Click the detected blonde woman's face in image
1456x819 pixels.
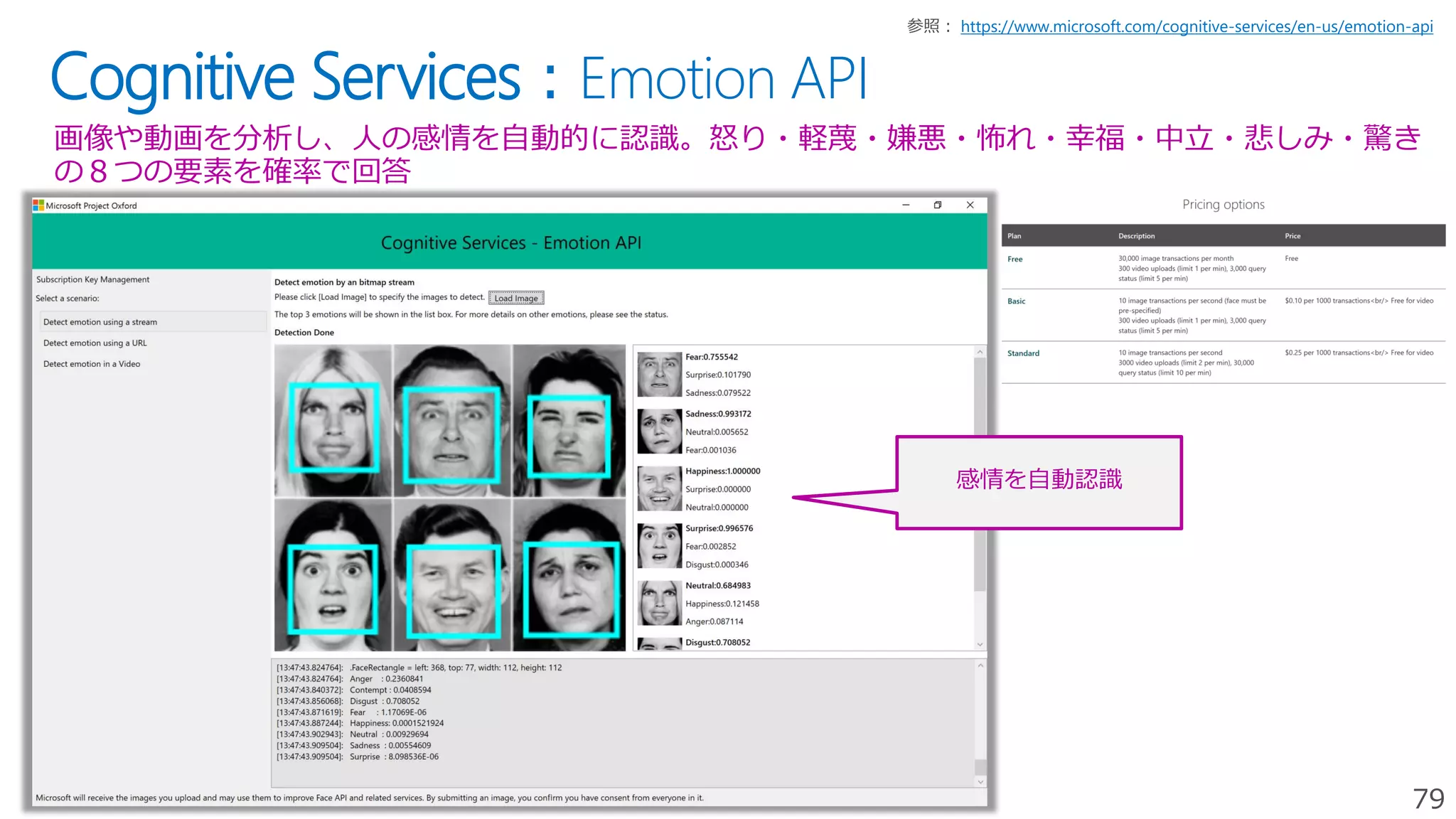coord(333,427)
